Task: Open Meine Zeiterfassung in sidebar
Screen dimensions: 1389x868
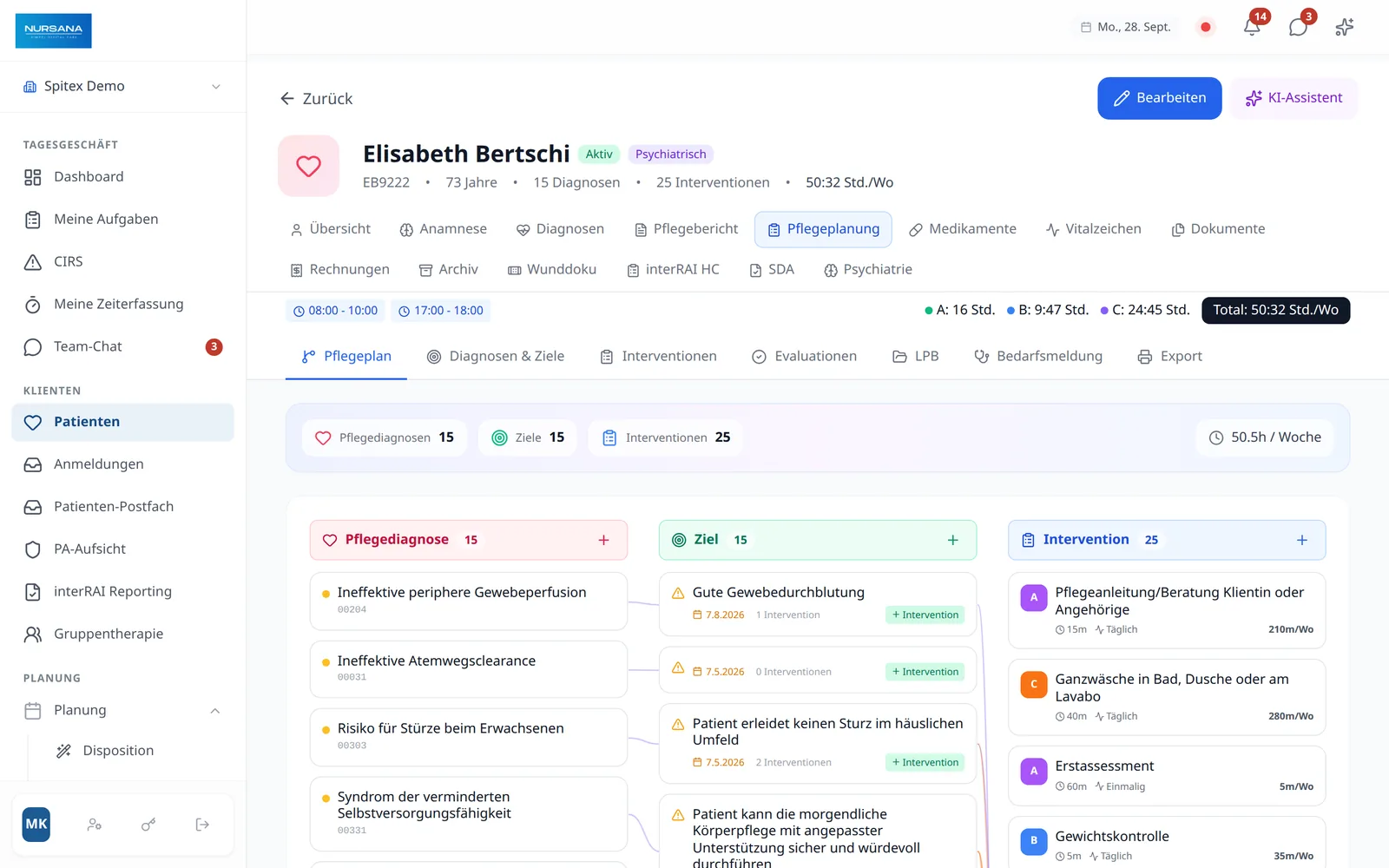Action: 122,305
